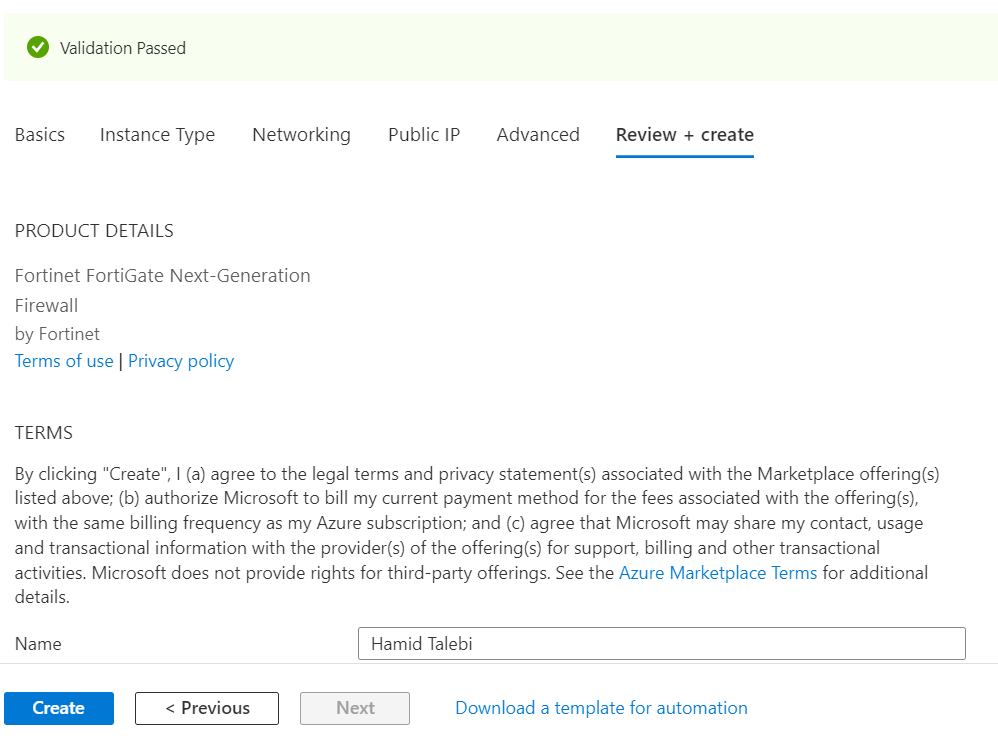Click the blue Create button
This screenshot has height=743, width=998.
[x=59, y=708]
